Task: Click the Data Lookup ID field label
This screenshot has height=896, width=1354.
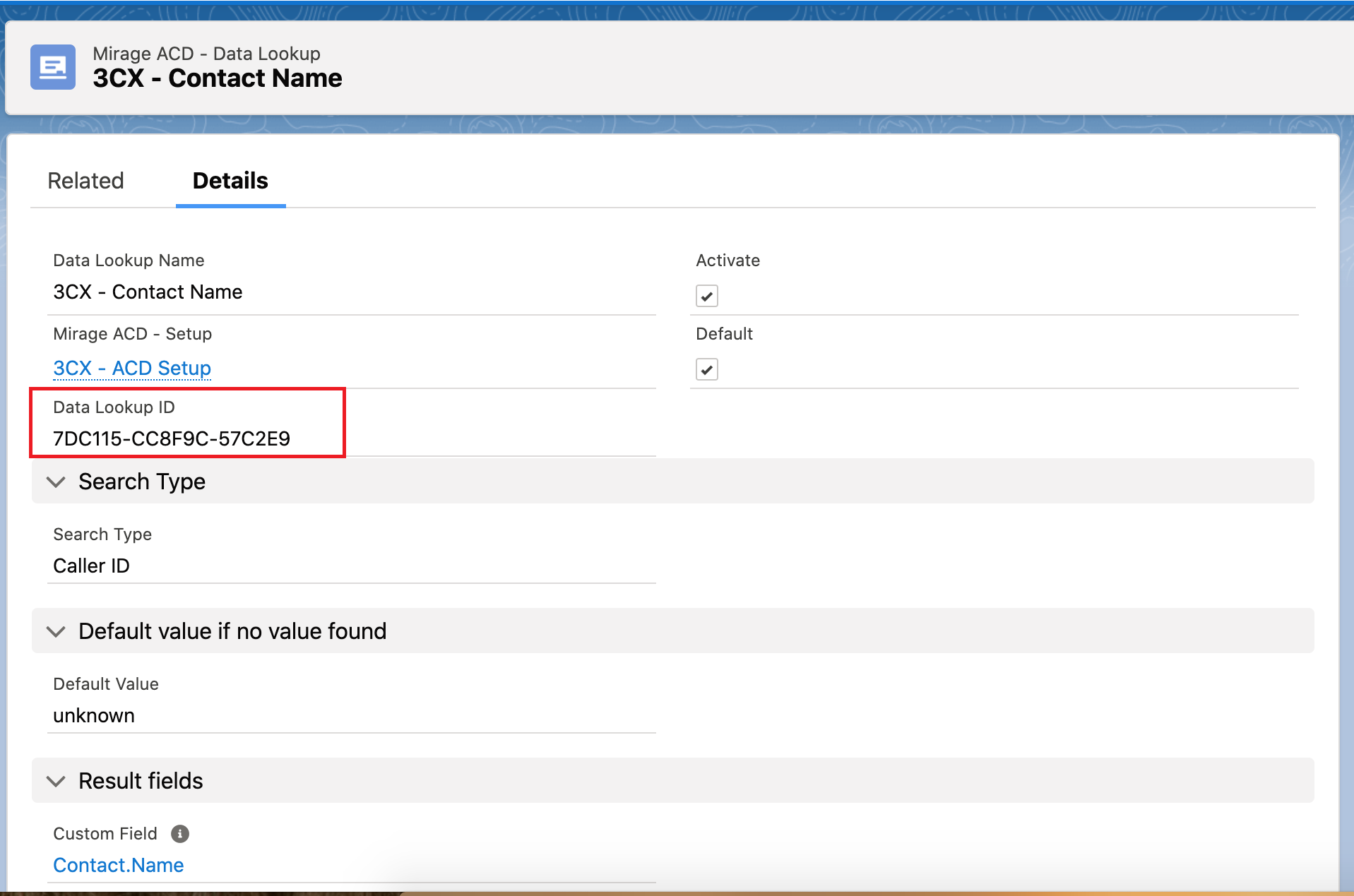Action: (x=114, y=407)
